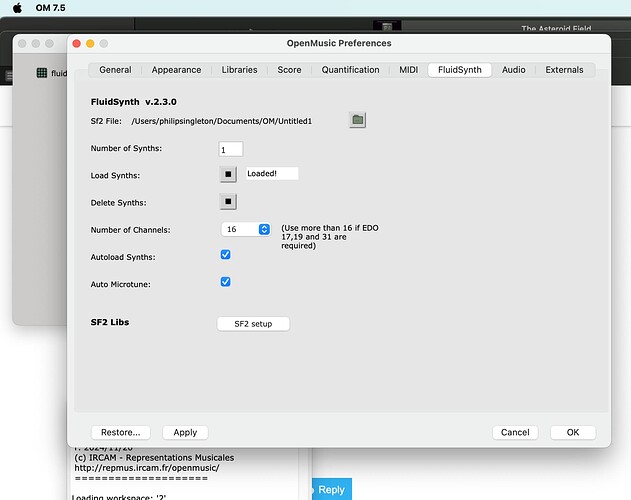Click the fluid patch grid icon in background window
The width and height of the screenshot is (631, 500).
tap(42, 73)
